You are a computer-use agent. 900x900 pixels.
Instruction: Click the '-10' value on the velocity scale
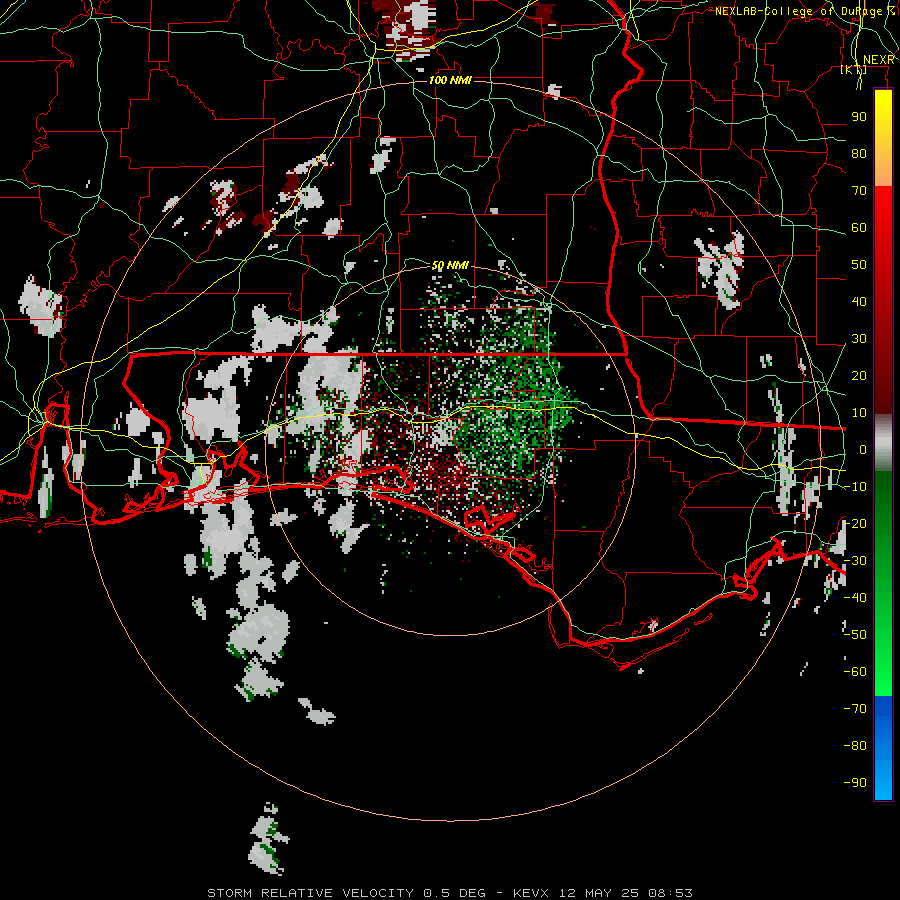[x=855, y=487]
